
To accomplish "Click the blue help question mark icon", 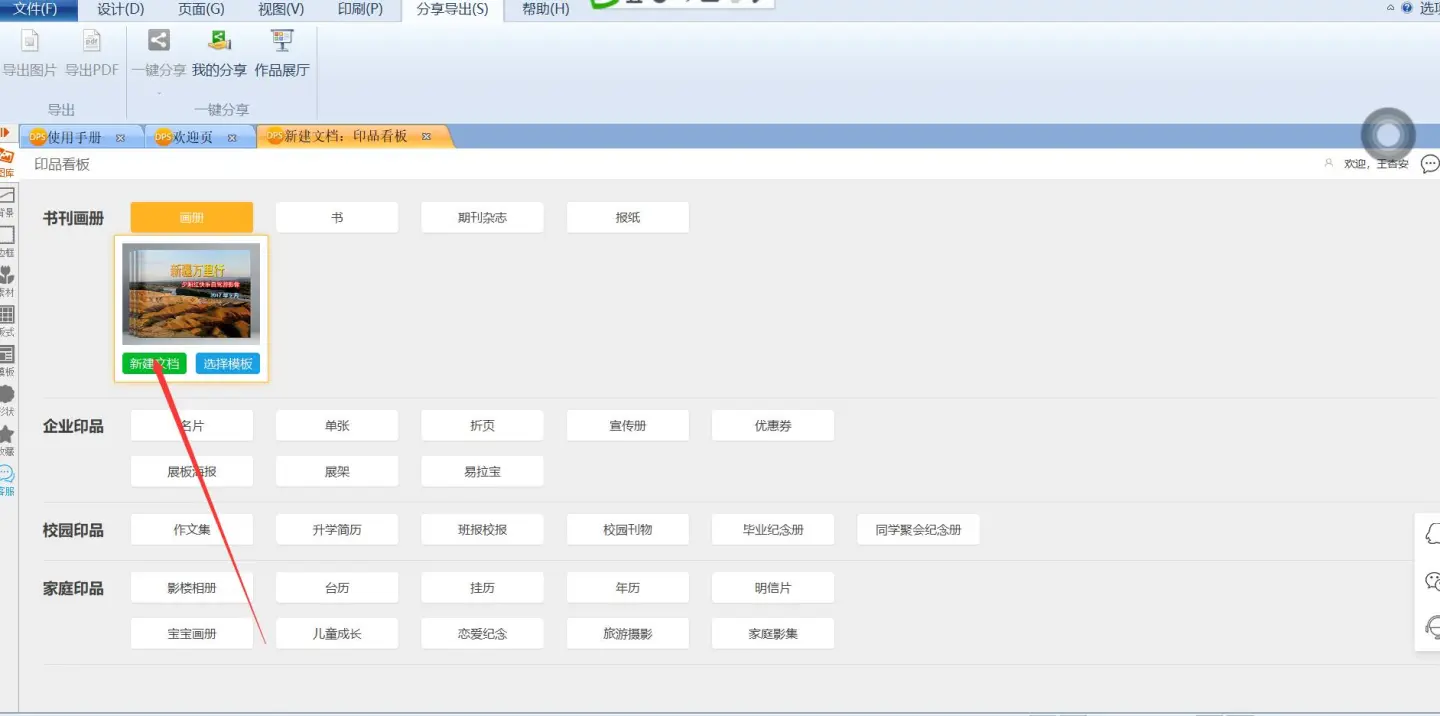I will [1407, 8].
